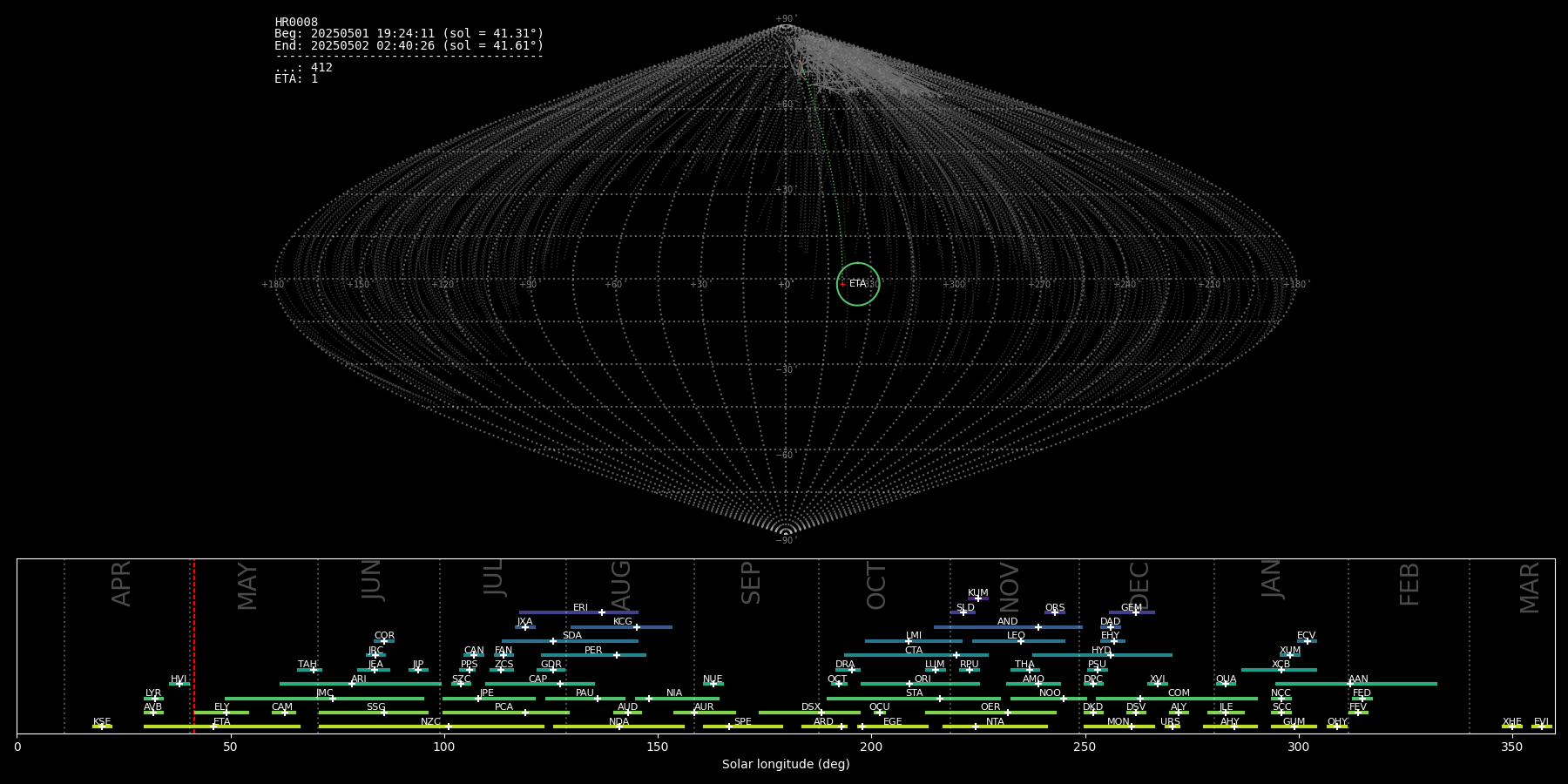
Task: Select the NOO shower label
Action: (x=1050, y=693)
